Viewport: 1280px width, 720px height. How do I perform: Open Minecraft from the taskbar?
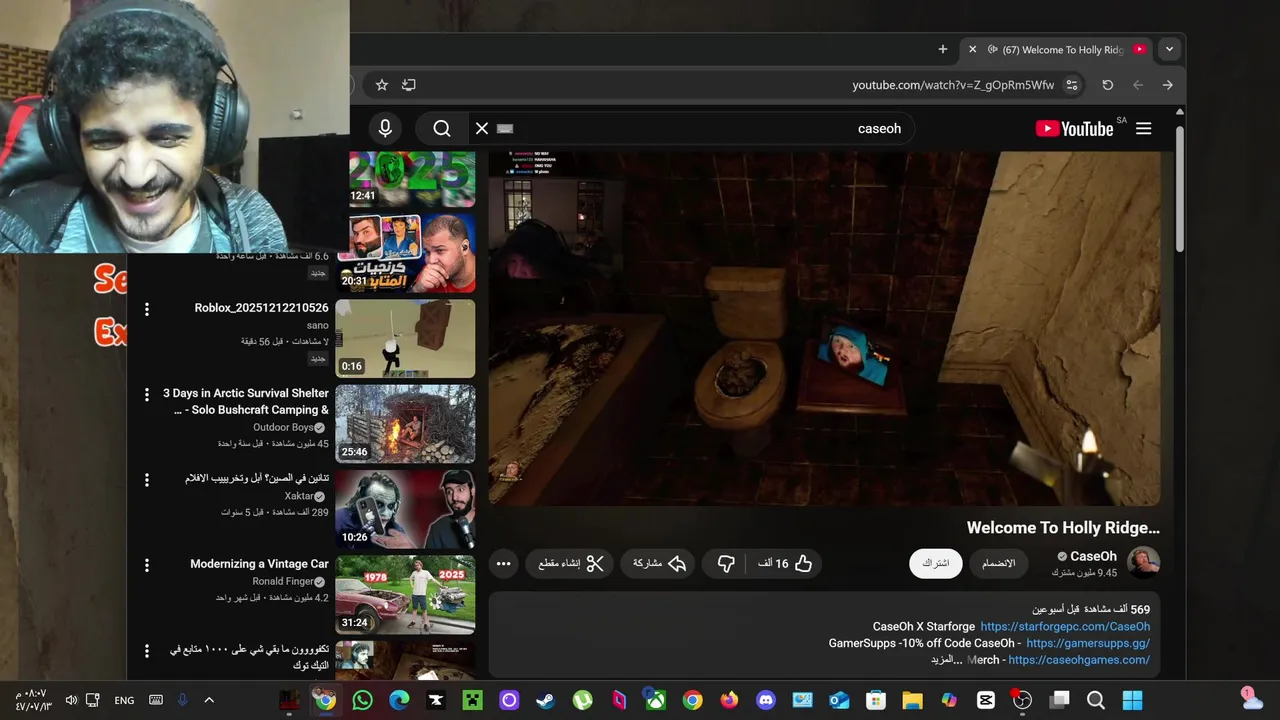[472, 700]
